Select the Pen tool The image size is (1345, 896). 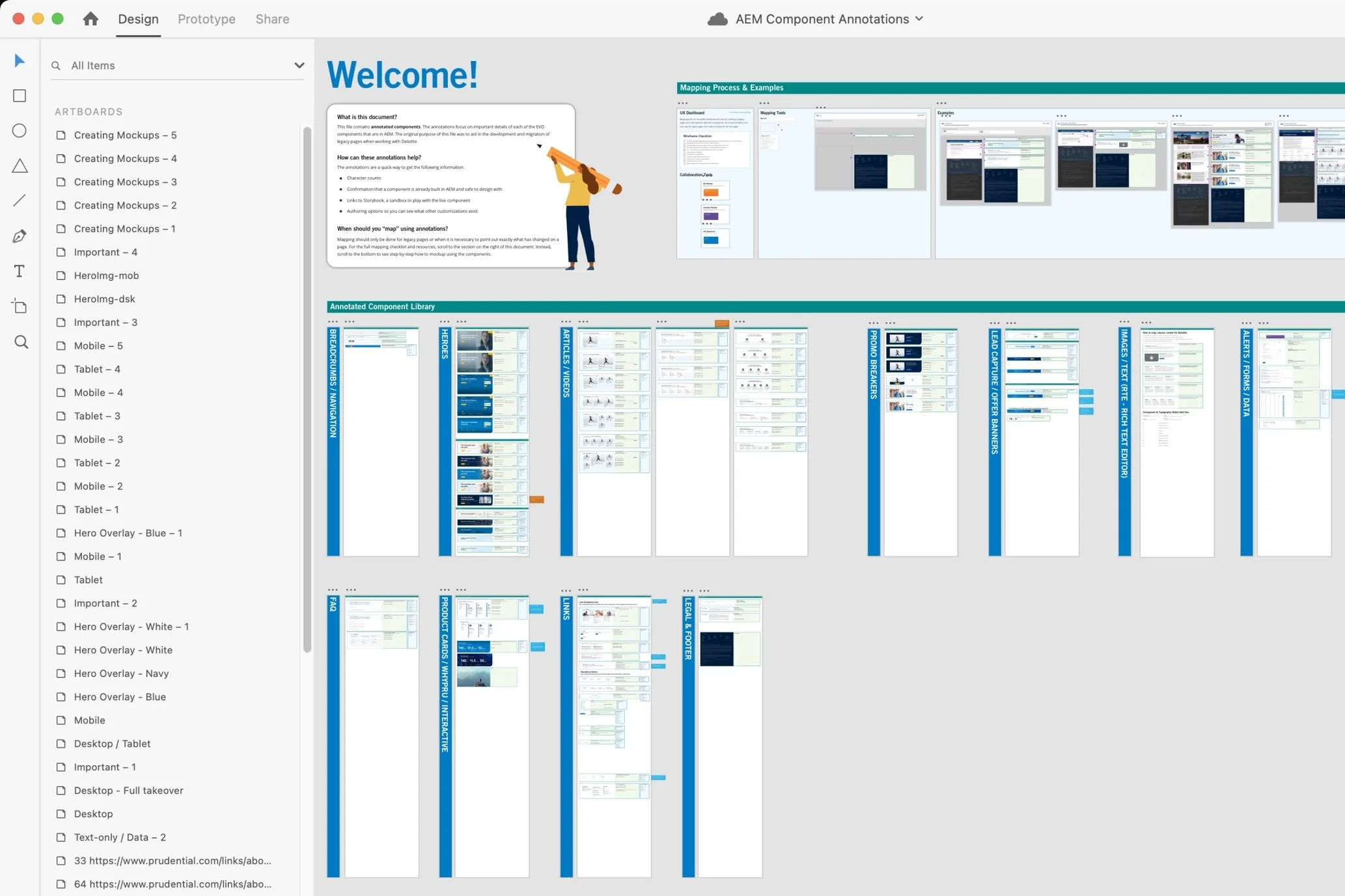[20, 236]
